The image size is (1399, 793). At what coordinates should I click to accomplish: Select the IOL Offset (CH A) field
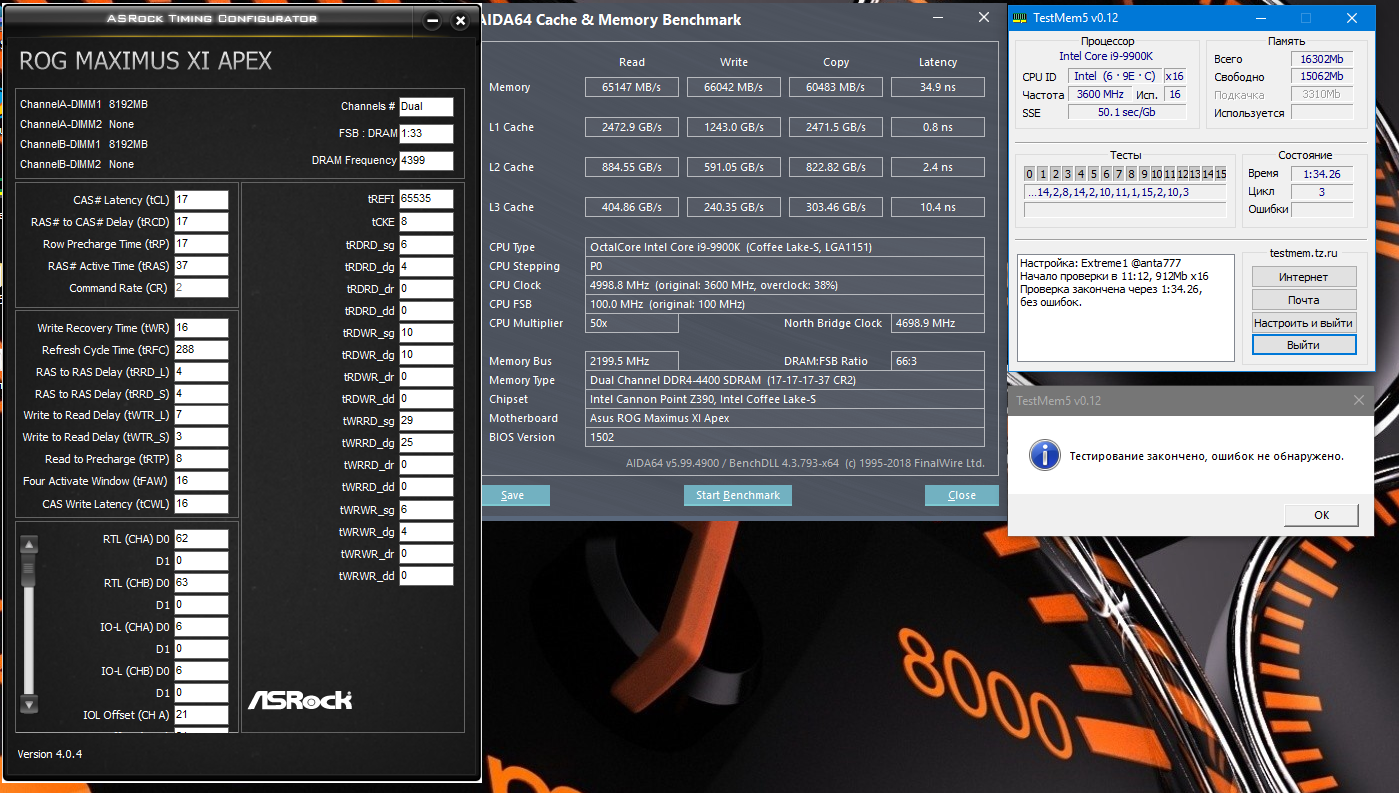pyautogui.click(x=201, y=715)
